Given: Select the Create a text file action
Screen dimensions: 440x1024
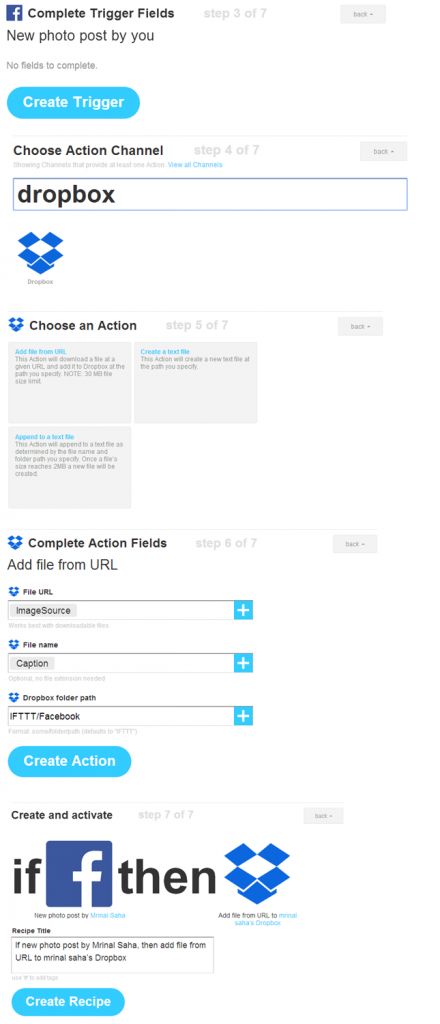Looking at the screenshot, I should pos(195,383).
